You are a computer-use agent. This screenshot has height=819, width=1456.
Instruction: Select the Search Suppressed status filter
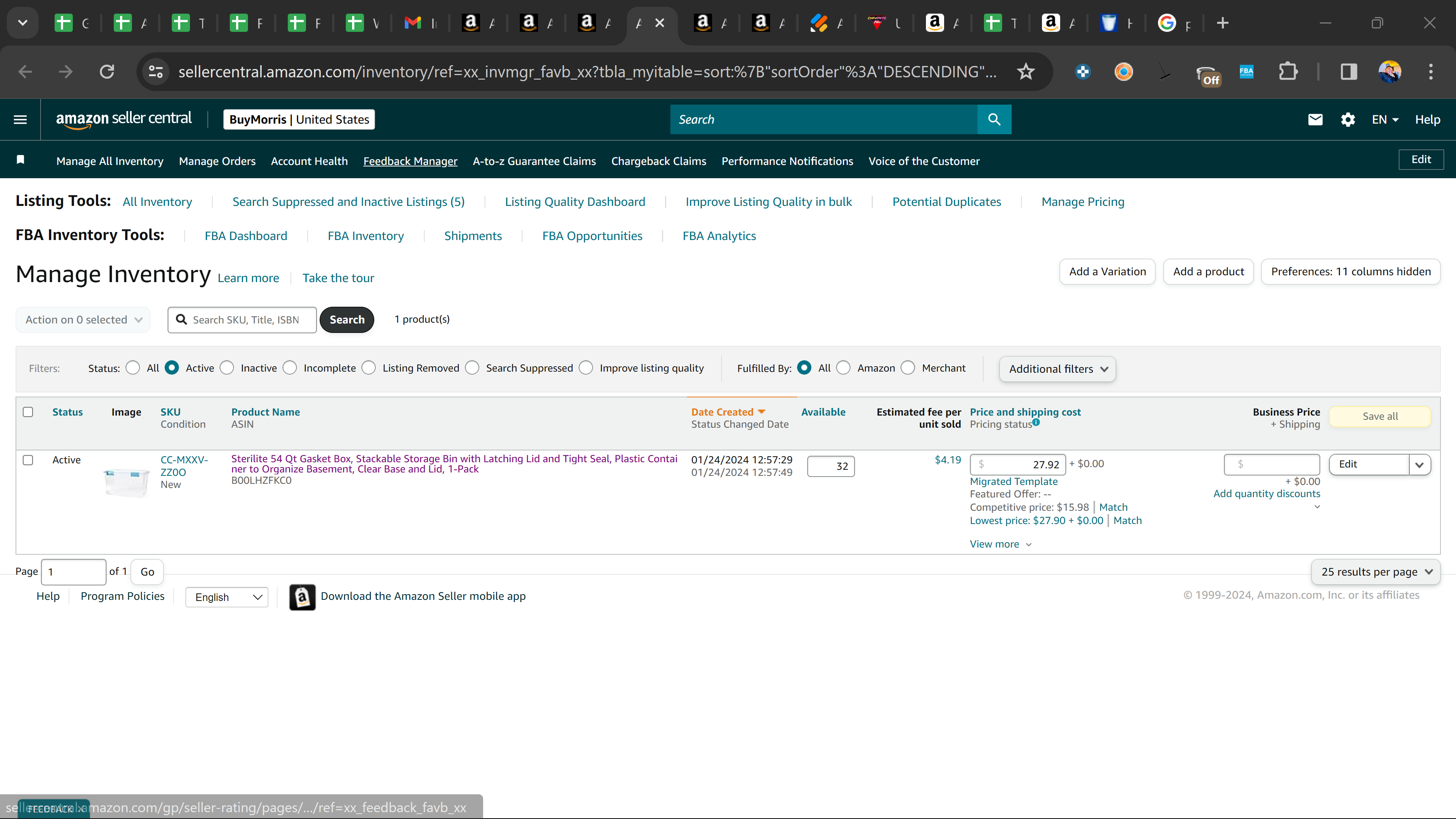[472, 368]
